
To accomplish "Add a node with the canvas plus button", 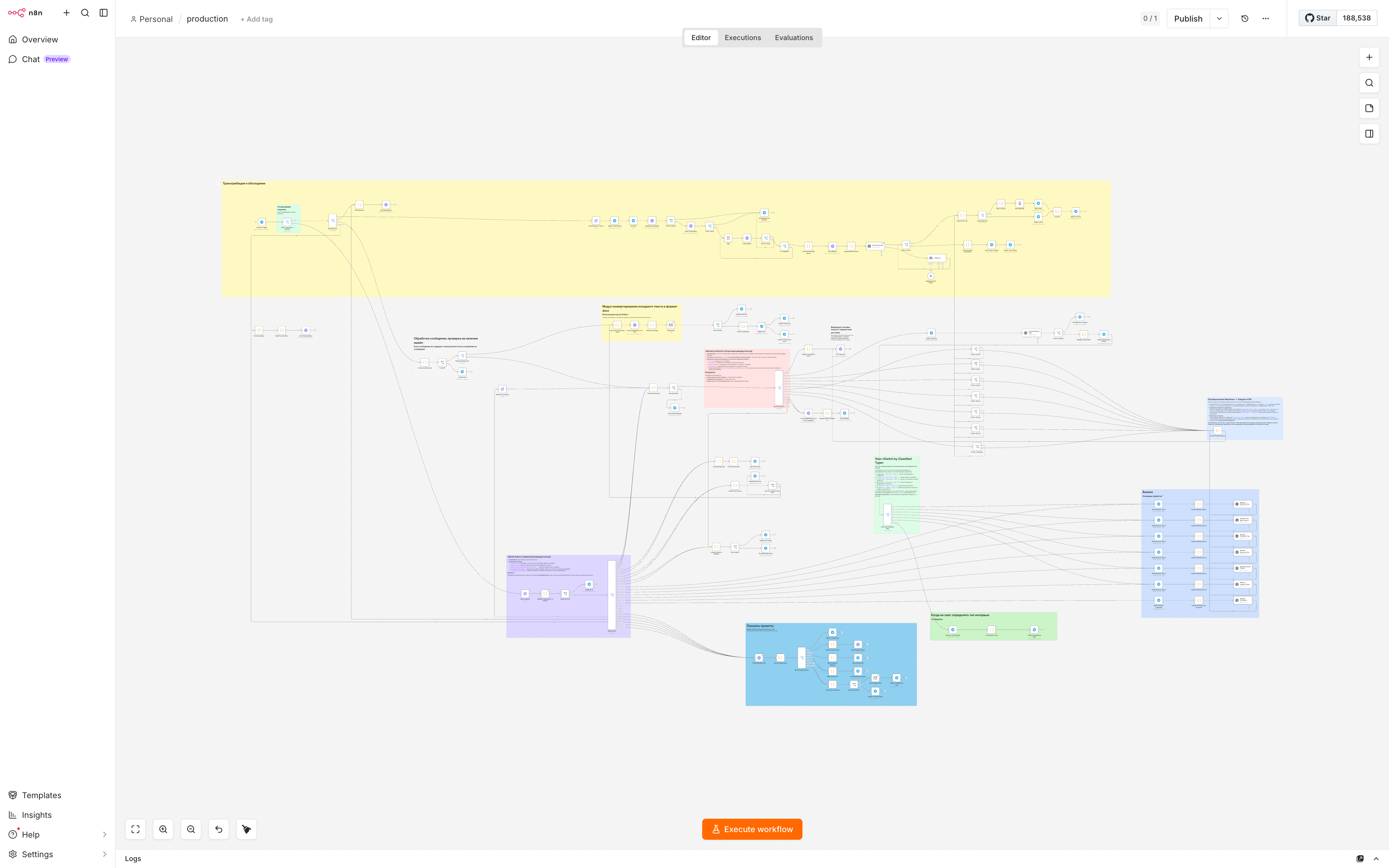I will click(1369, 57).
